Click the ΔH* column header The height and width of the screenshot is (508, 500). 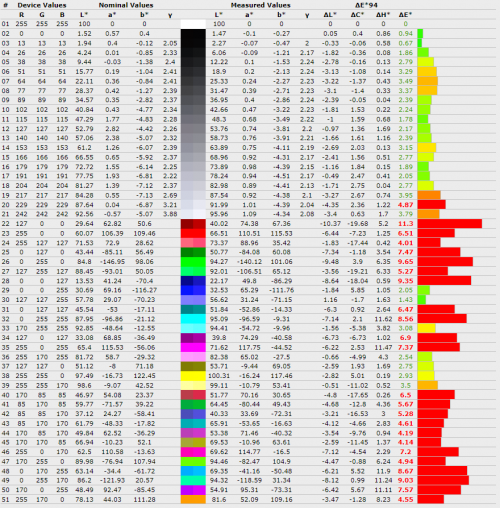tap(383, 15)
